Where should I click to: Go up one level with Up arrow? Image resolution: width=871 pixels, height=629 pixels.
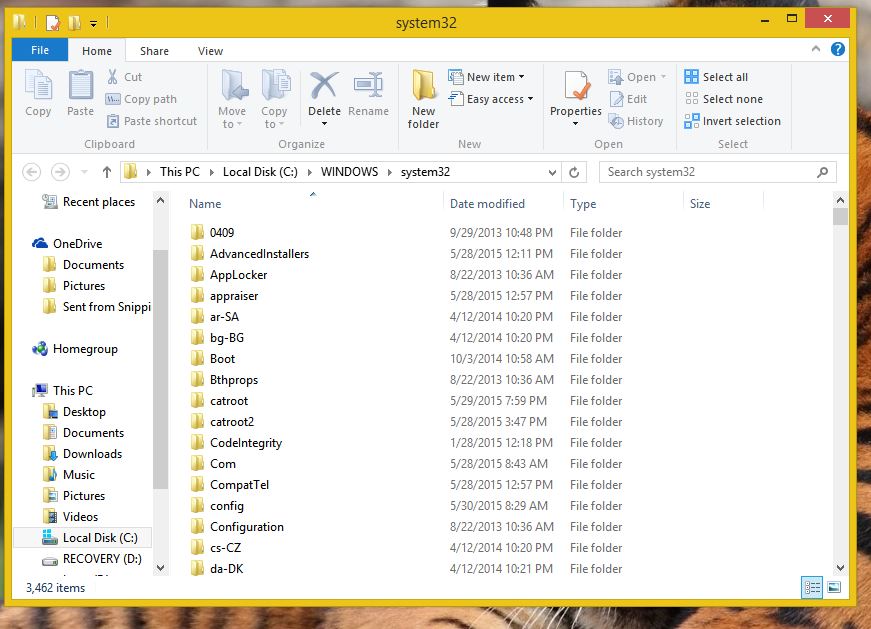(x=107, y=172)
